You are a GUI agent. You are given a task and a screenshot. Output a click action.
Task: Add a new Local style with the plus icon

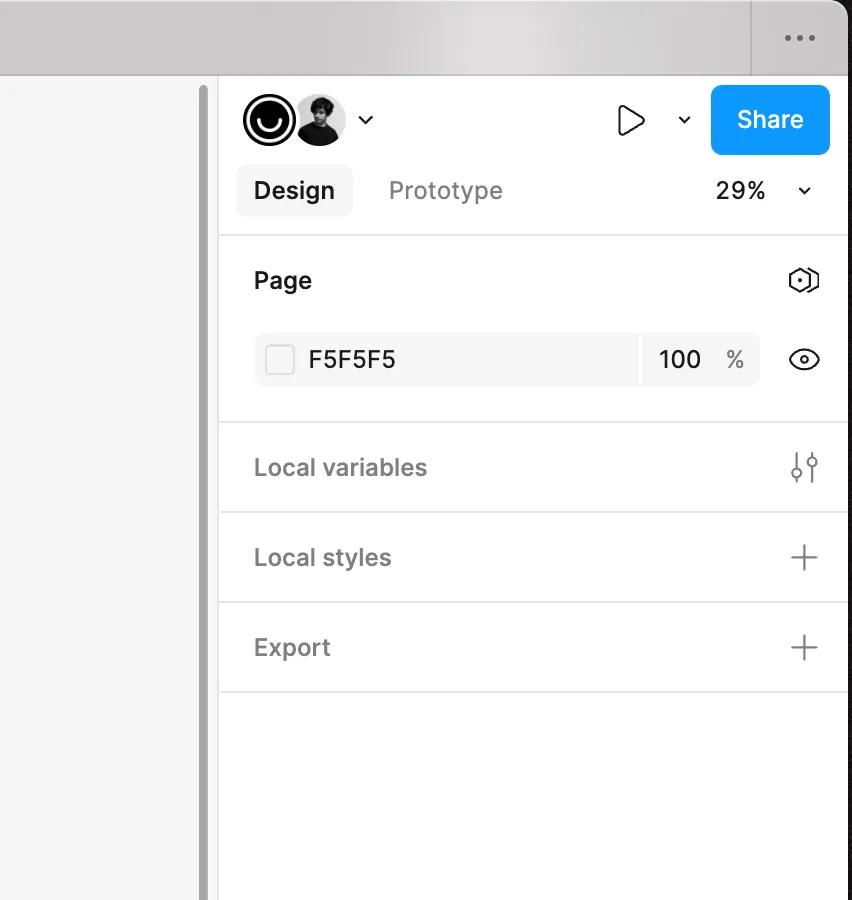coord(804,557)
